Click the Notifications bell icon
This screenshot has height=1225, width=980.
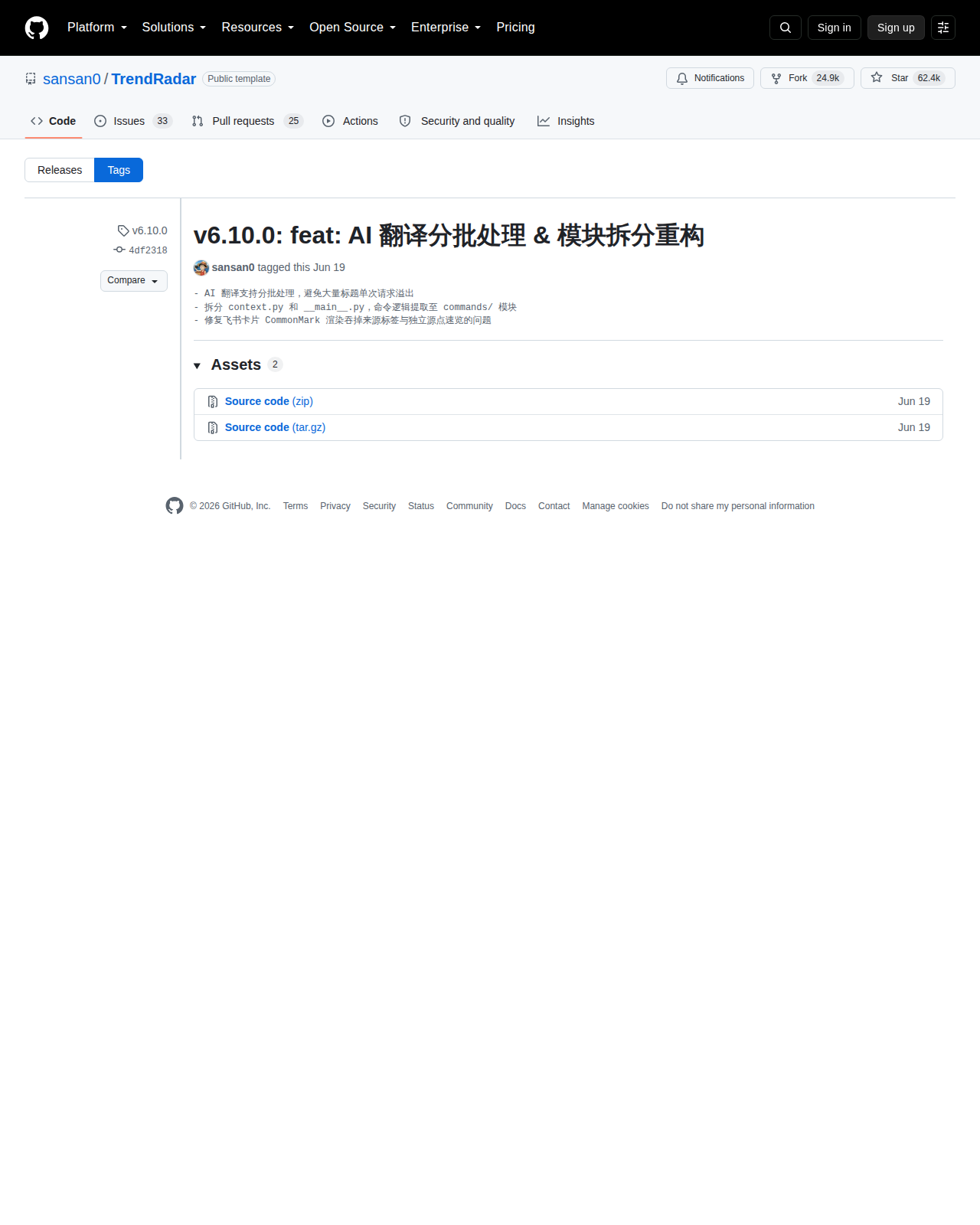(682, 78)
